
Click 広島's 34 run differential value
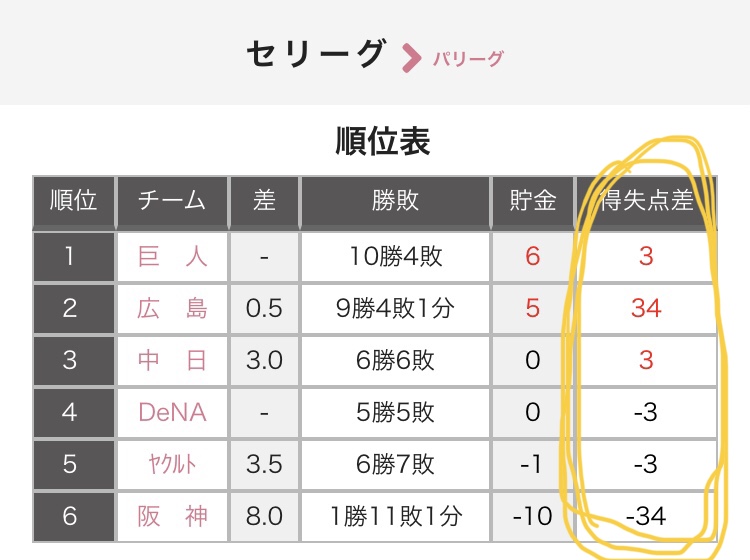click(646, 308)
